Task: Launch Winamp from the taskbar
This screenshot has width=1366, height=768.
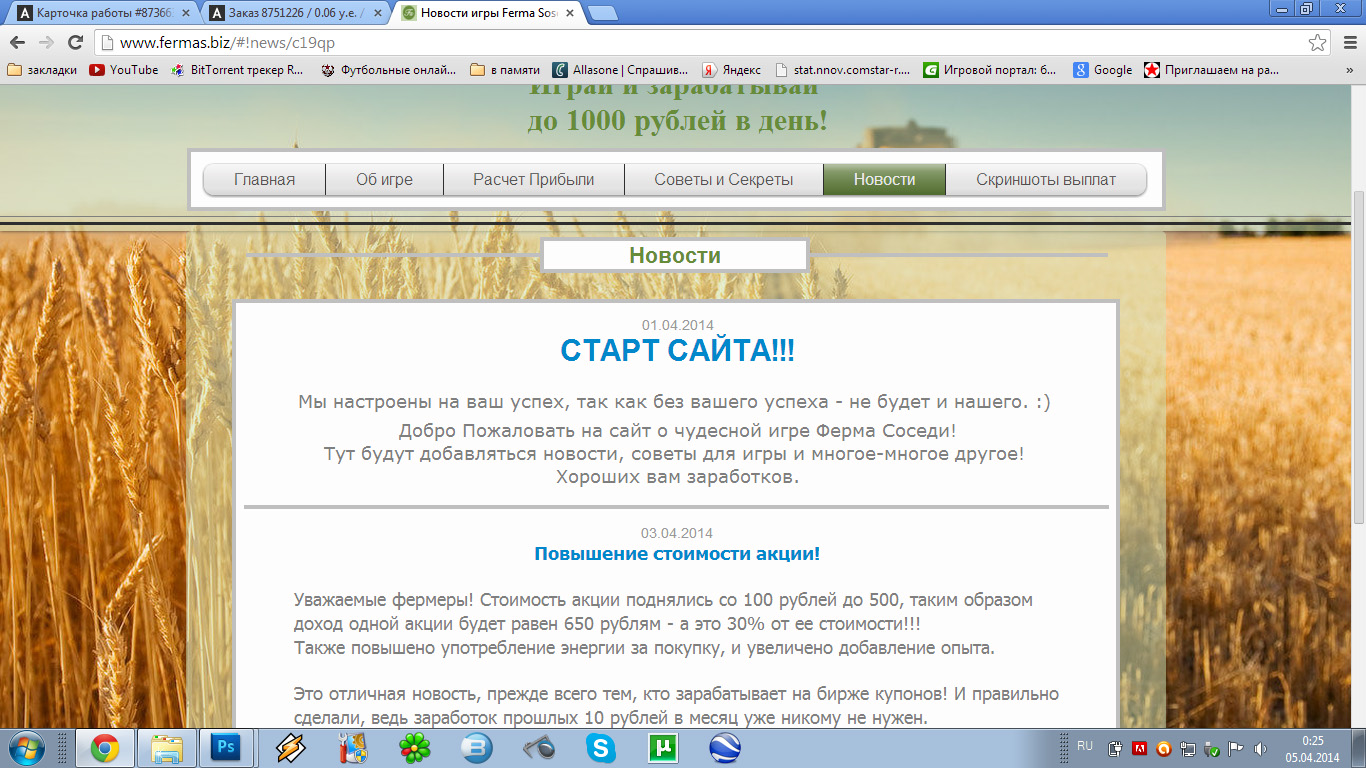Action: point(291,748)
